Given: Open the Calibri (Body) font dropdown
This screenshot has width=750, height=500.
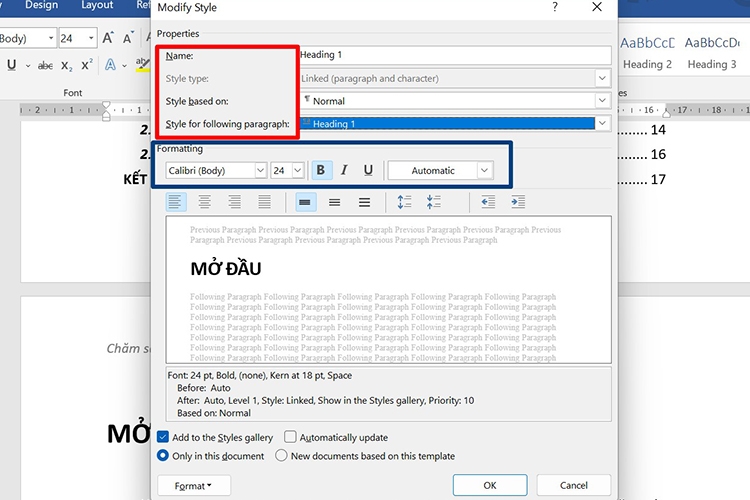Looking at the screenshot, I should tap(260, 170).
